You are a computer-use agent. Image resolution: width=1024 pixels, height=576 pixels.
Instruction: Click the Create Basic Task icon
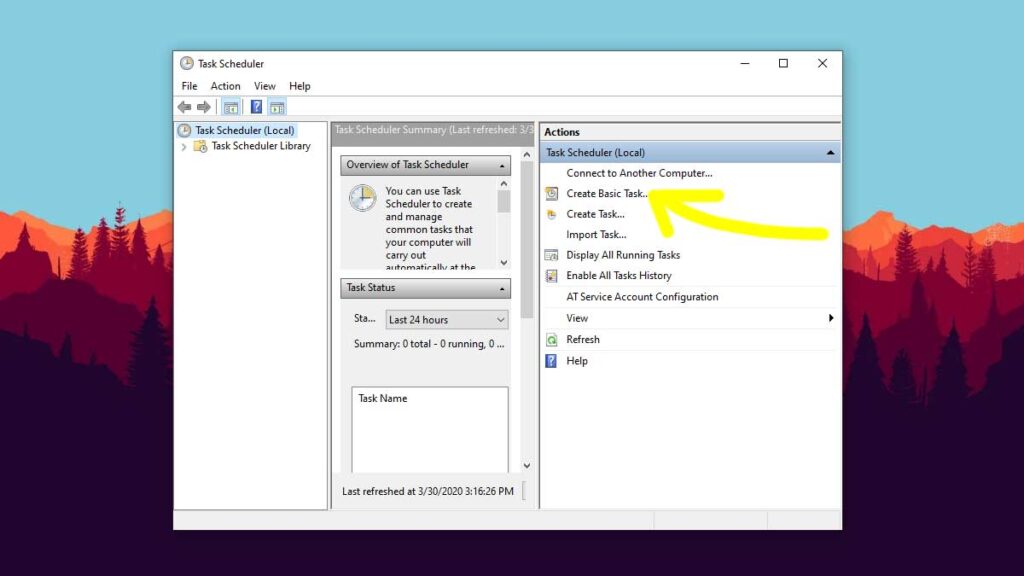click(x=552, y=193)
